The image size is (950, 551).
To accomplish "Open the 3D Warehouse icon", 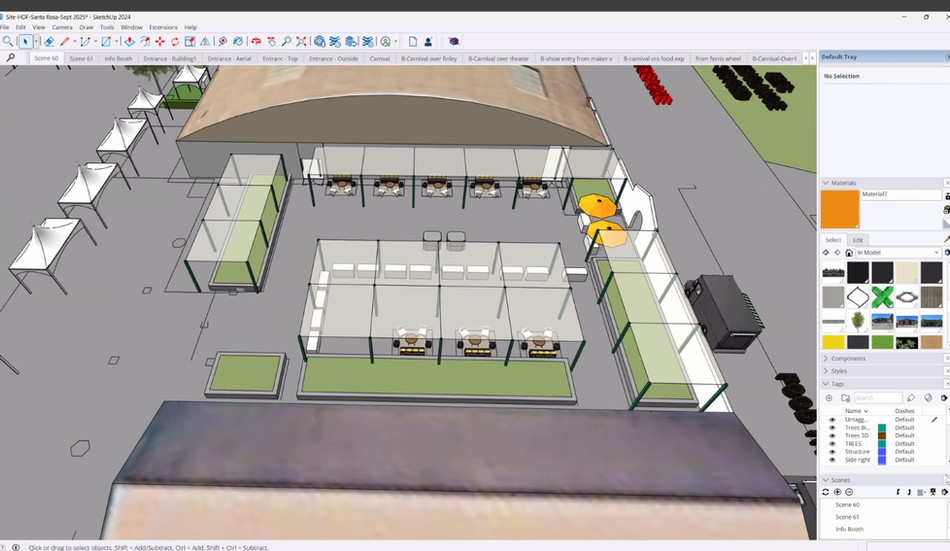I will 319,41.
